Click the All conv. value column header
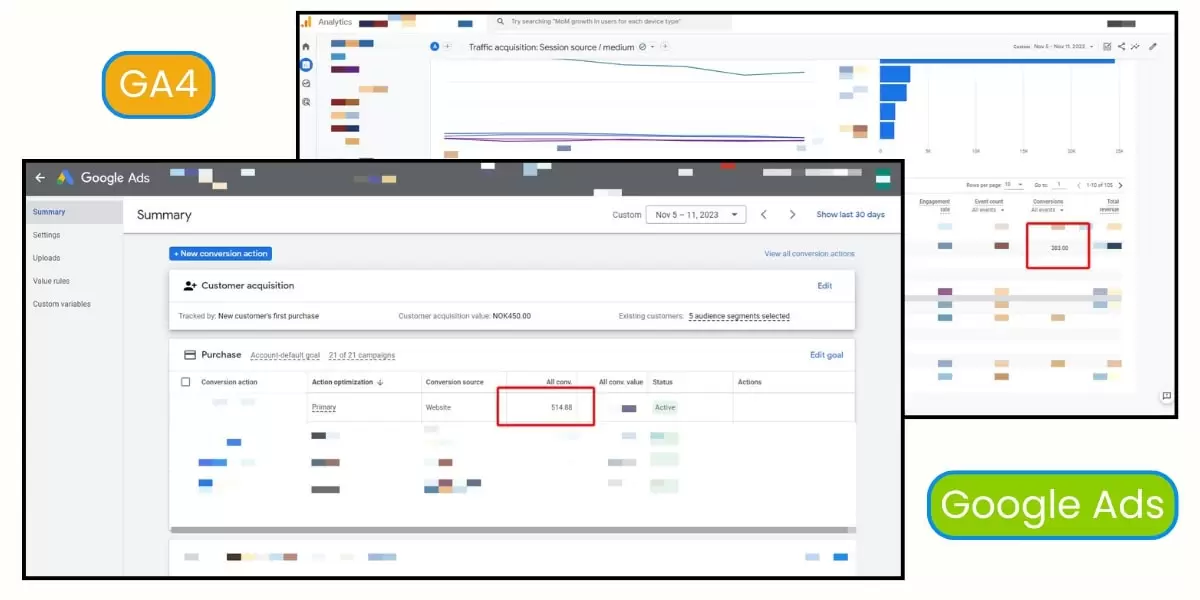Image resolution: width=1200 pixels, height=600 pixels. point(621,382)
